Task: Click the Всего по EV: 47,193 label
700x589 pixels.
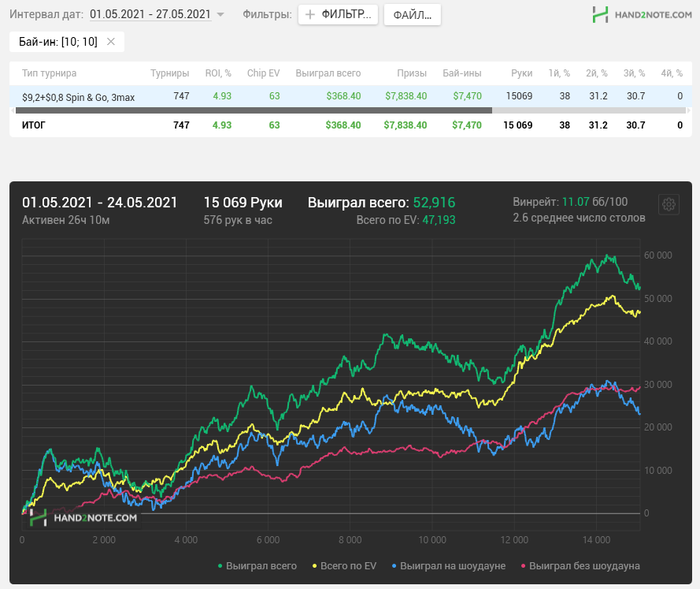Action: click(406, 220)
